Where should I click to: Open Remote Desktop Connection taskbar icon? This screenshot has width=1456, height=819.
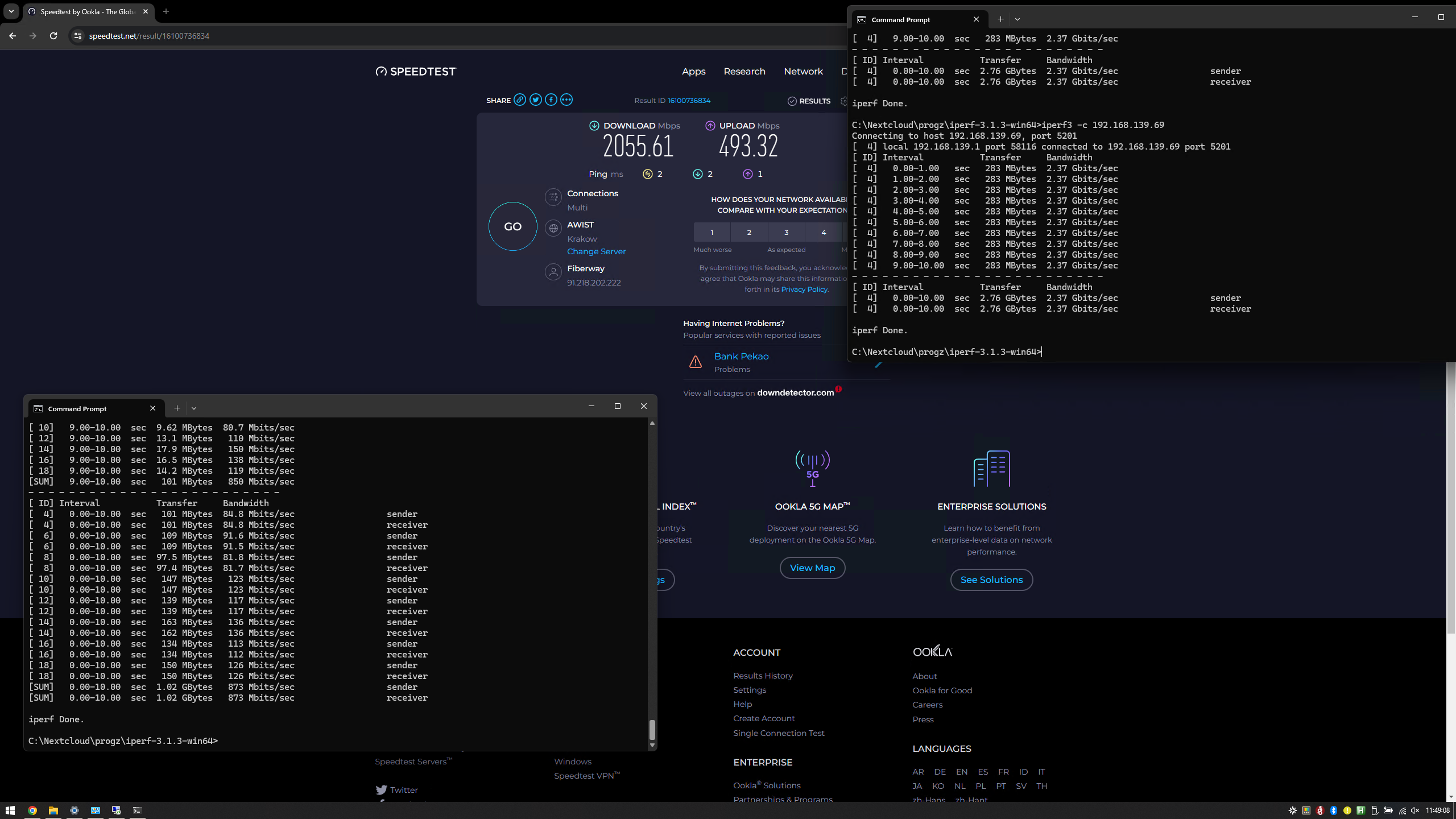[116, 810]
